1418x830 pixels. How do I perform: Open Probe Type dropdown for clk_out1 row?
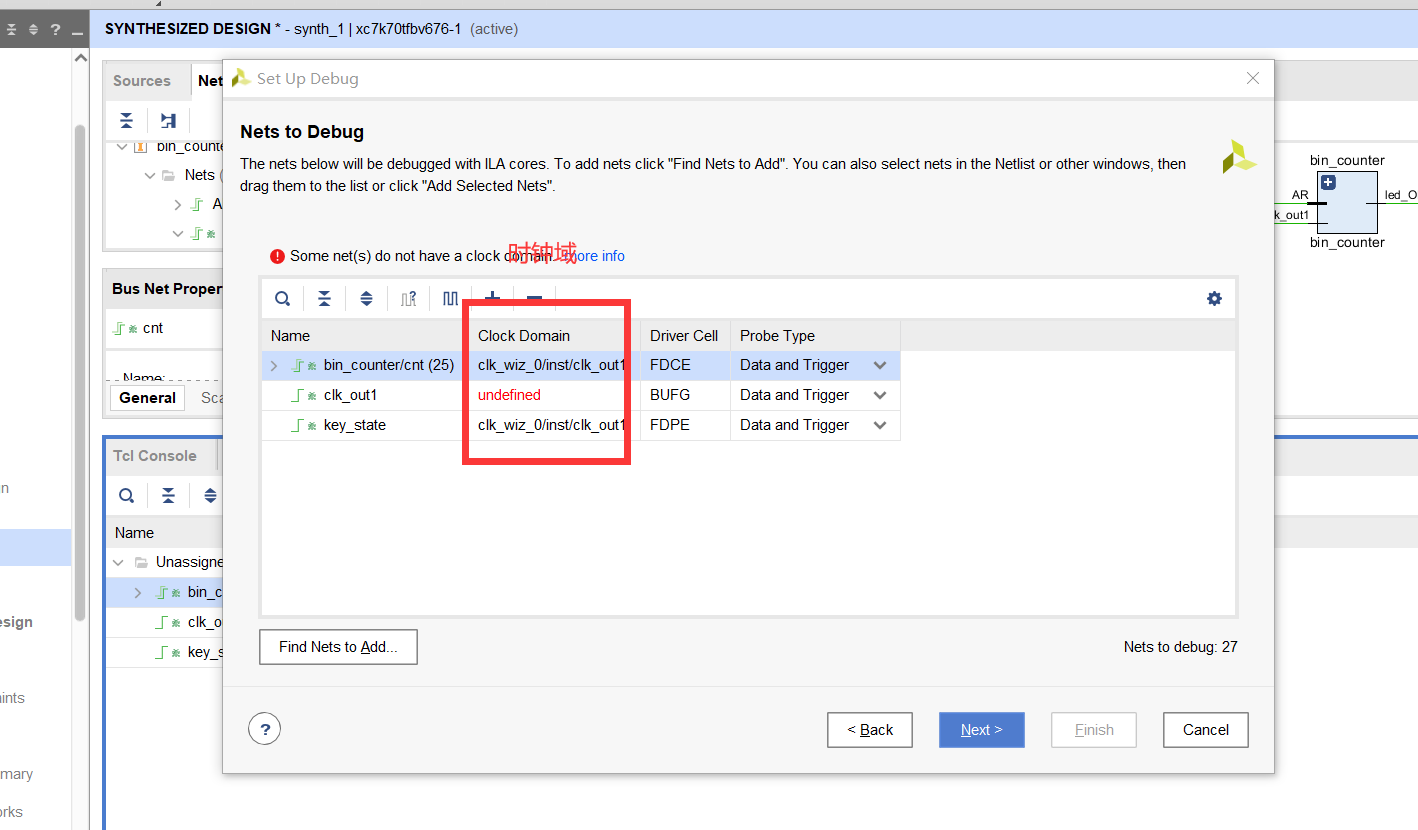coord(880,395)
